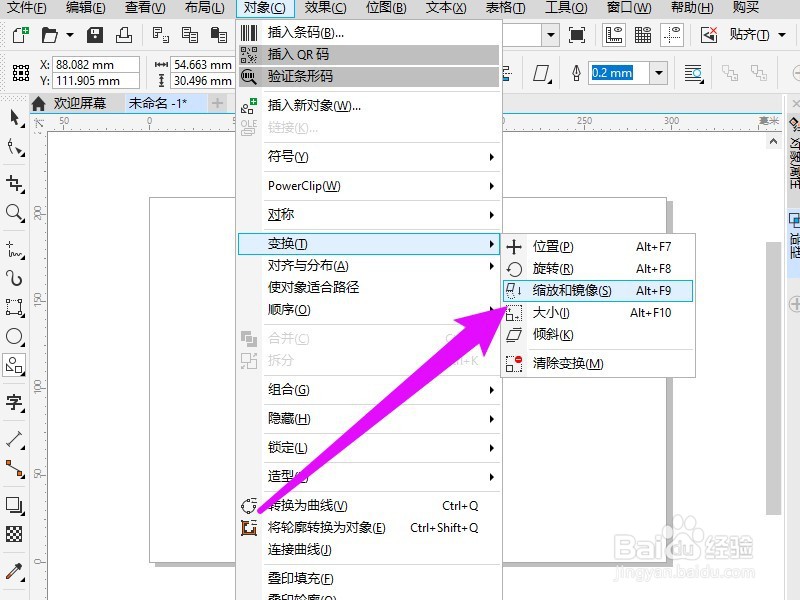Open a document with the Open icon
This screenshot has width=800, height=600.
point(50,35)
